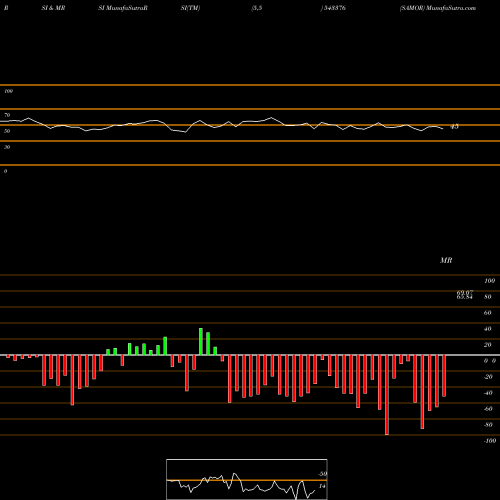The height and width of the screenshot is (500, 500).
Task: Click the MR axis label -20
Action: tap(488, 377)
